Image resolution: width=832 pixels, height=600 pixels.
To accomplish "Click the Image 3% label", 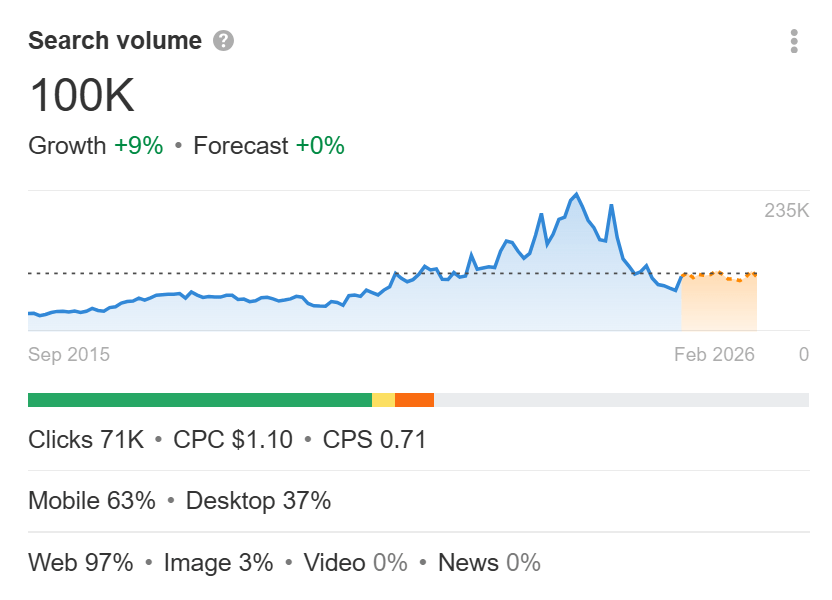I will (218, 563).
